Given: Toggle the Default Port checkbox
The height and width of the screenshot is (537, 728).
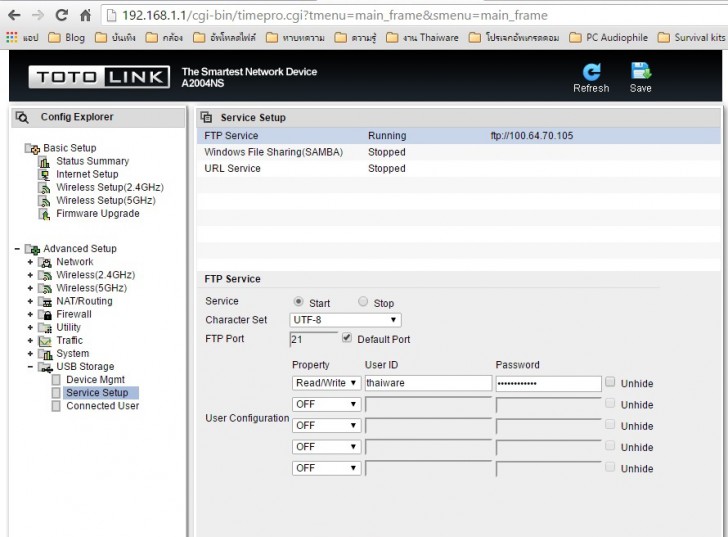Looking at the screenshot, I should (x=347, y=337).
